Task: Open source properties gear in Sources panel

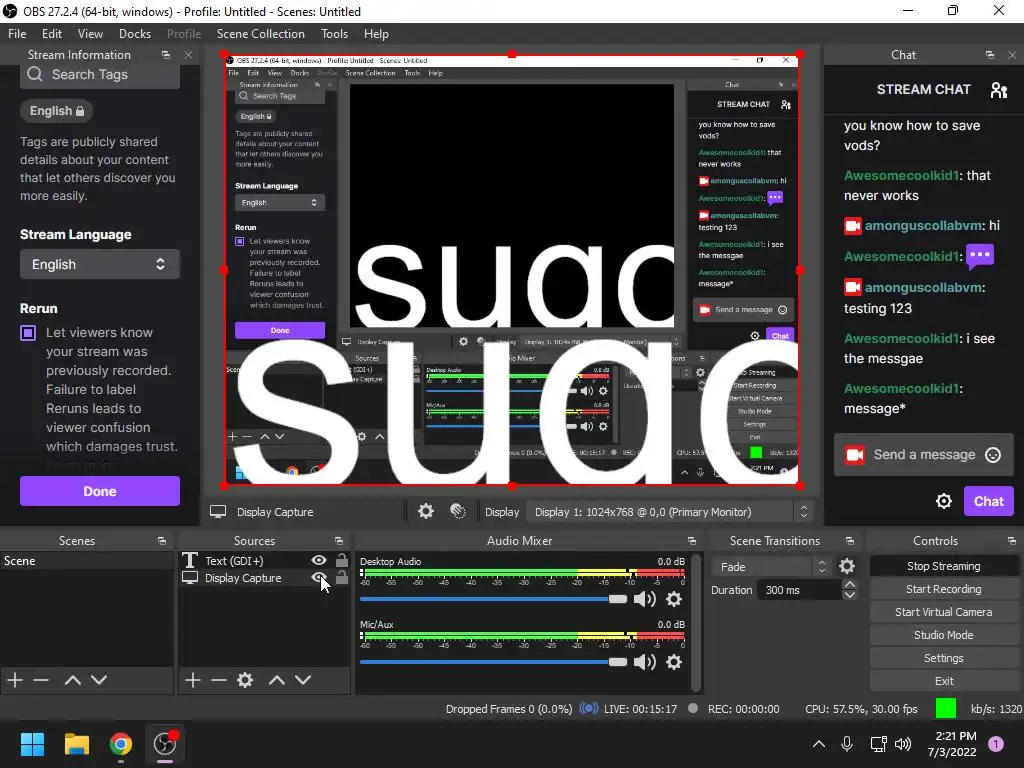Action: (245, 680)
